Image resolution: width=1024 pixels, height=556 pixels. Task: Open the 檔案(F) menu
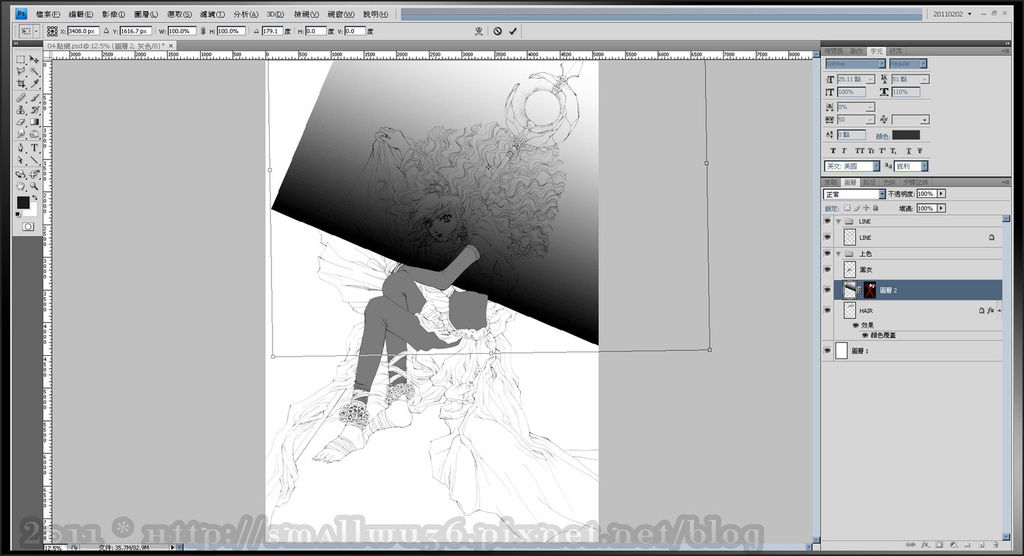pos(48,14)
